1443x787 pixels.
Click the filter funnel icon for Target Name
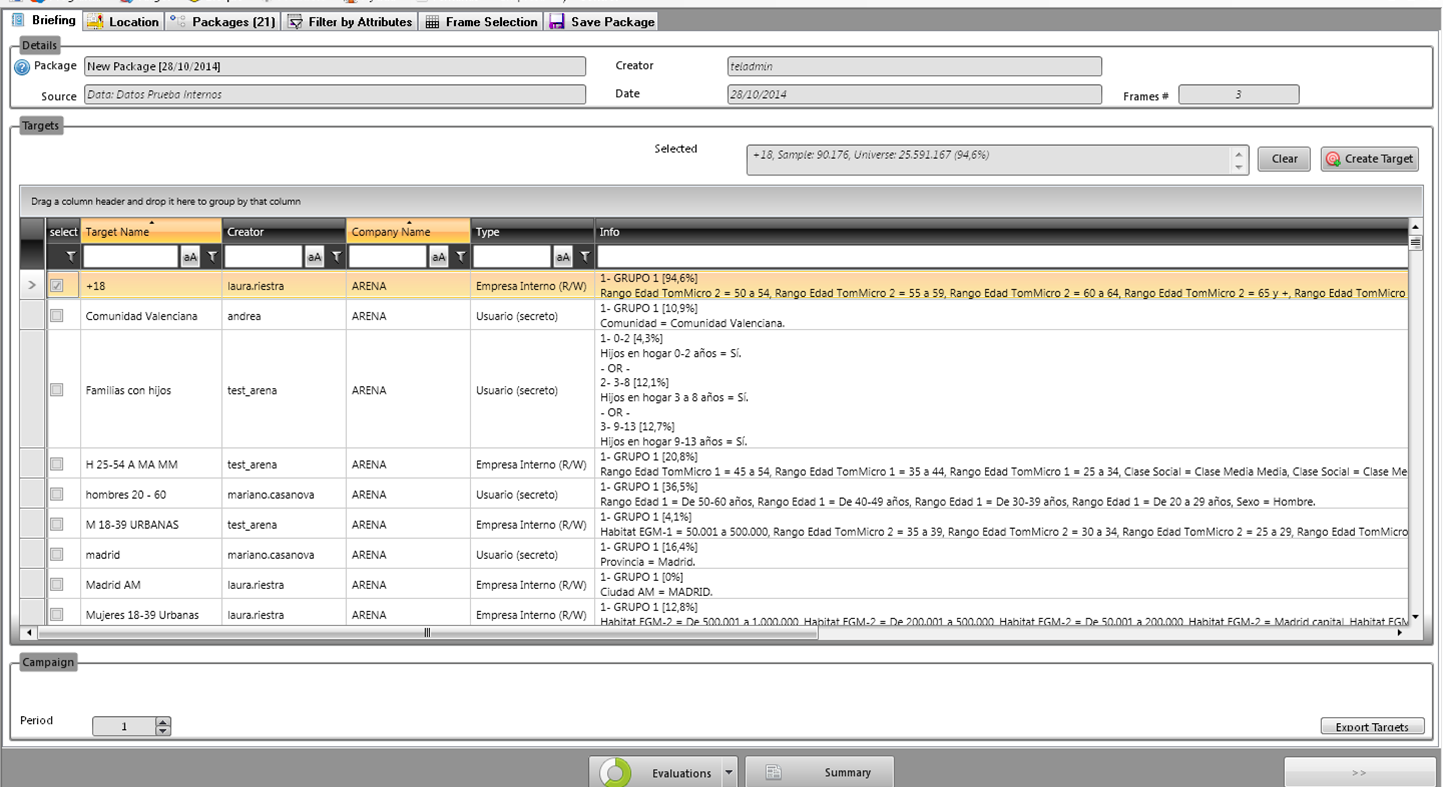[x=211, y=257]
